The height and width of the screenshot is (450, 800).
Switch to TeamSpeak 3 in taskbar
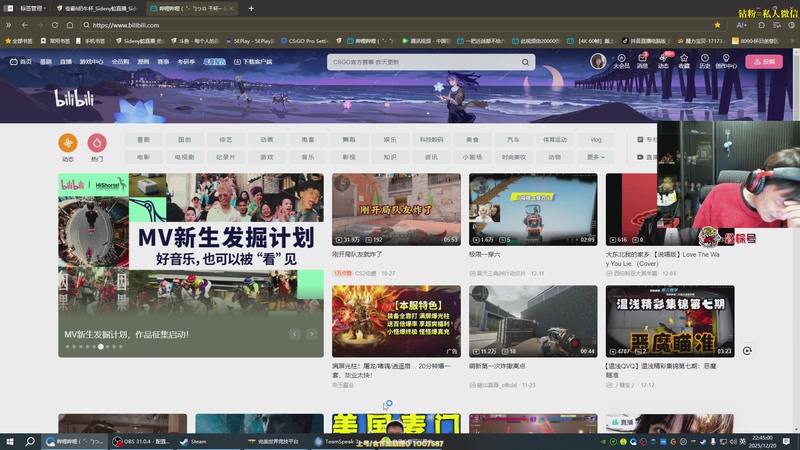pos(337,441)
